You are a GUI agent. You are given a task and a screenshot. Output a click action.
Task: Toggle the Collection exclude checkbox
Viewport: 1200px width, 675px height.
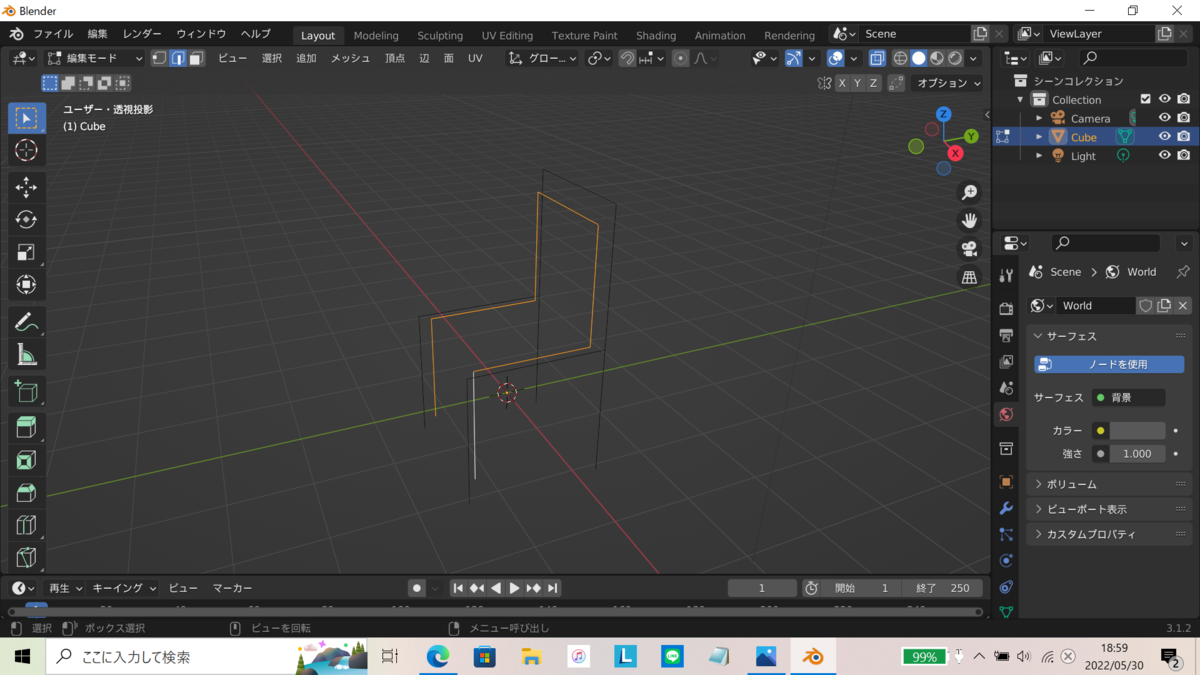tap(1146, 99)
